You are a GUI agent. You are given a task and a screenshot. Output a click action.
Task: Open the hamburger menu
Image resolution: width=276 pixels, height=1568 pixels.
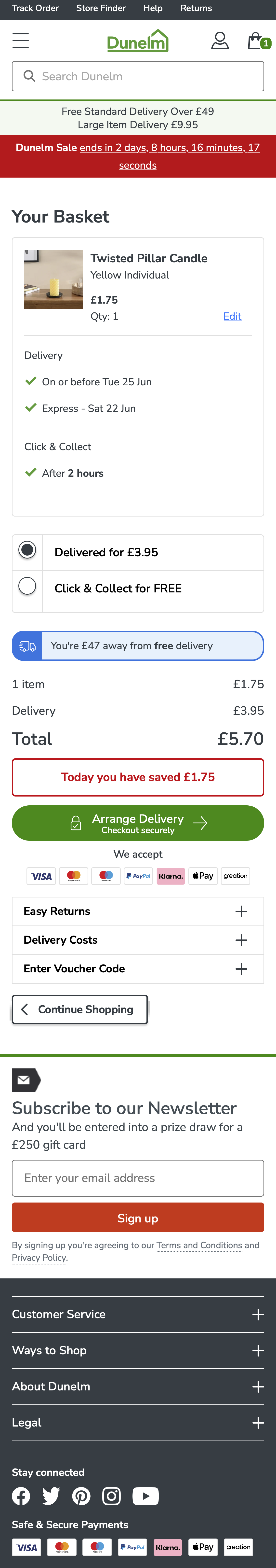(21, 41)
